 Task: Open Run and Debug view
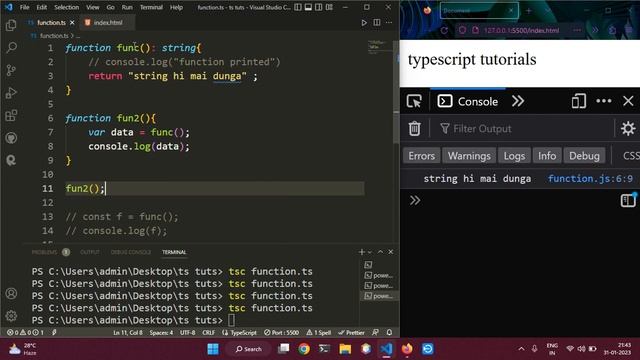coord(11,93)
